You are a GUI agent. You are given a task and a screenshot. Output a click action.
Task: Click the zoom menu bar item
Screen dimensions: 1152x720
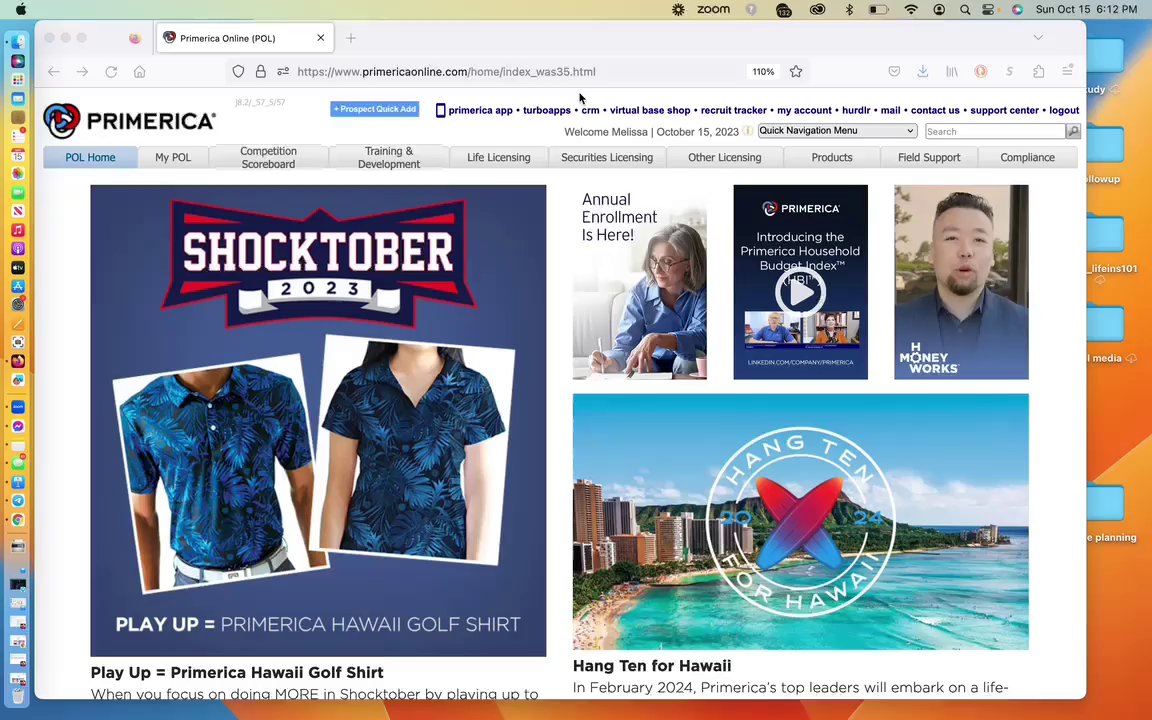(713, 10)
